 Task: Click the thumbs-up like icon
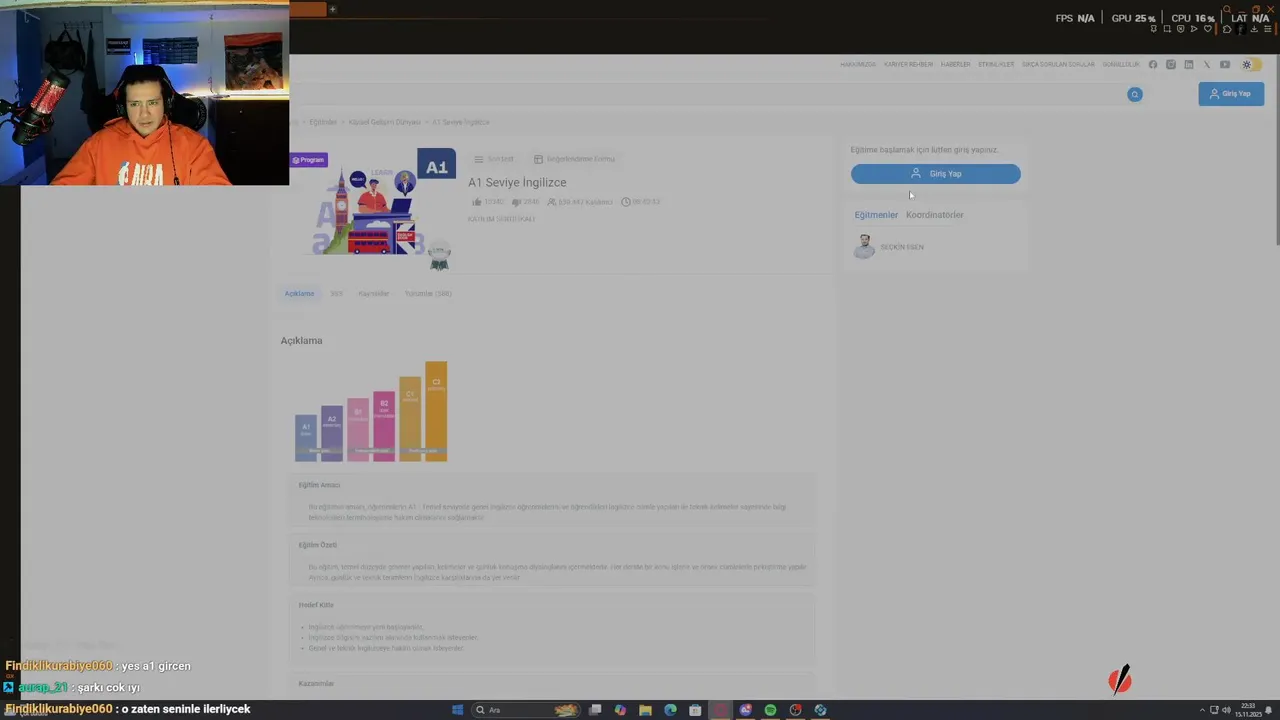click(477, 202)
